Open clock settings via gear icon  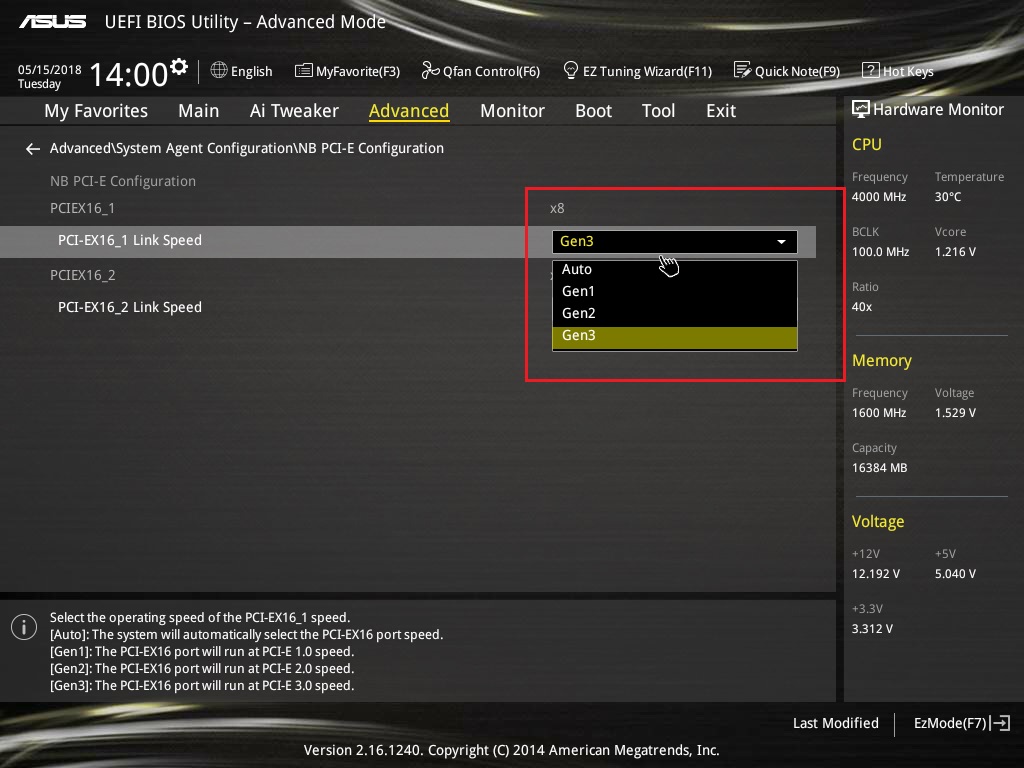[x=179, y=67]
